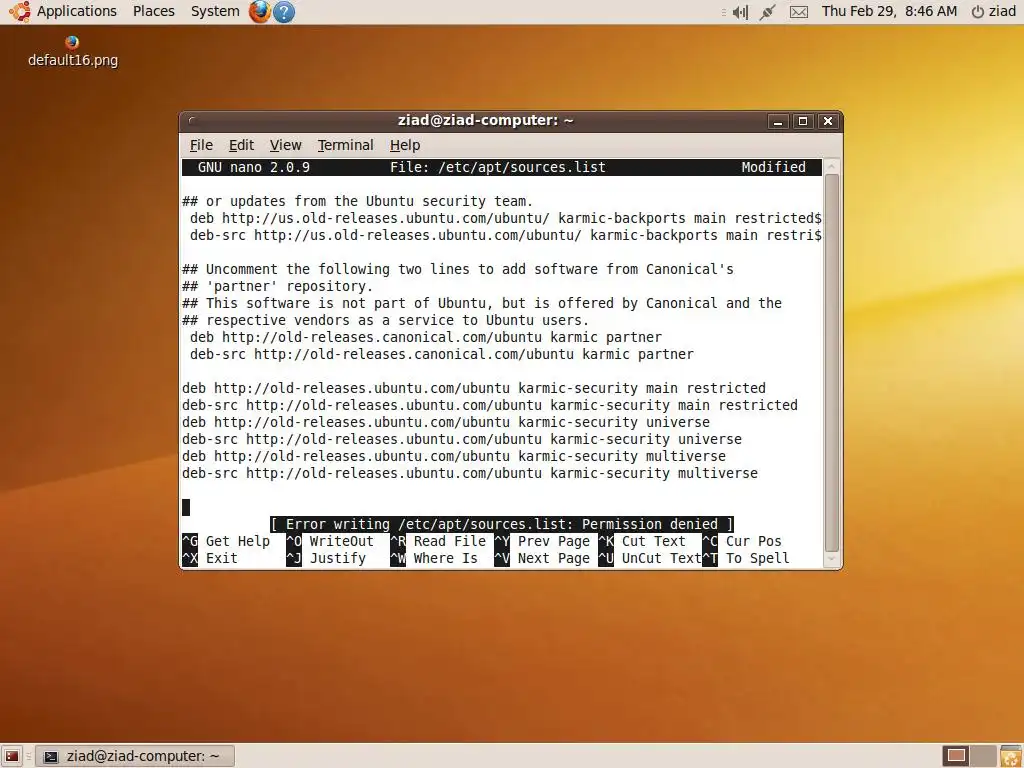Maximize the terminal window
Viewport: 1024px width, 768px height.
click(803, 121)
